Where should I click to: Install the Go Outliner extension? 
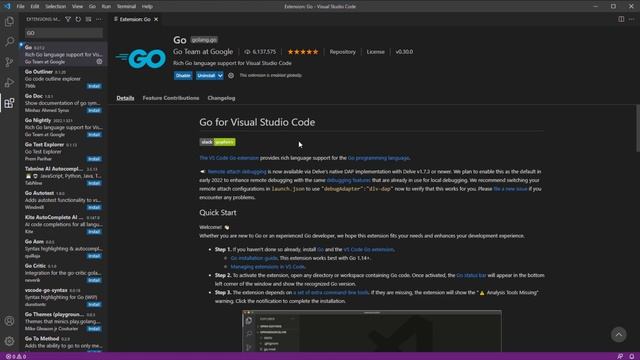94,86
